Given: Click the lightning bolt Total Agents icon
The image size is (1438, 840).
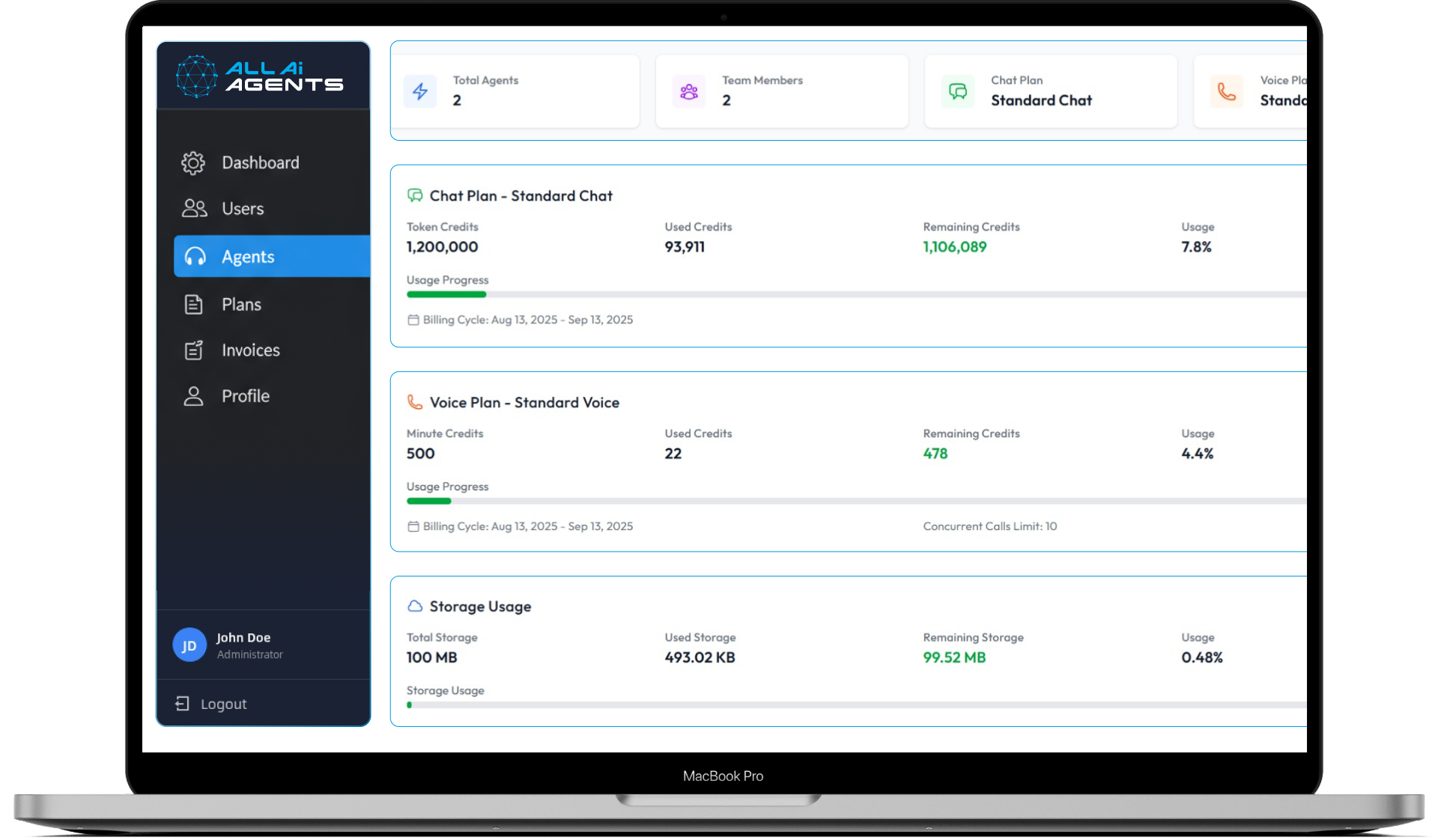Looking at the screenshot, I should point(420,91).
